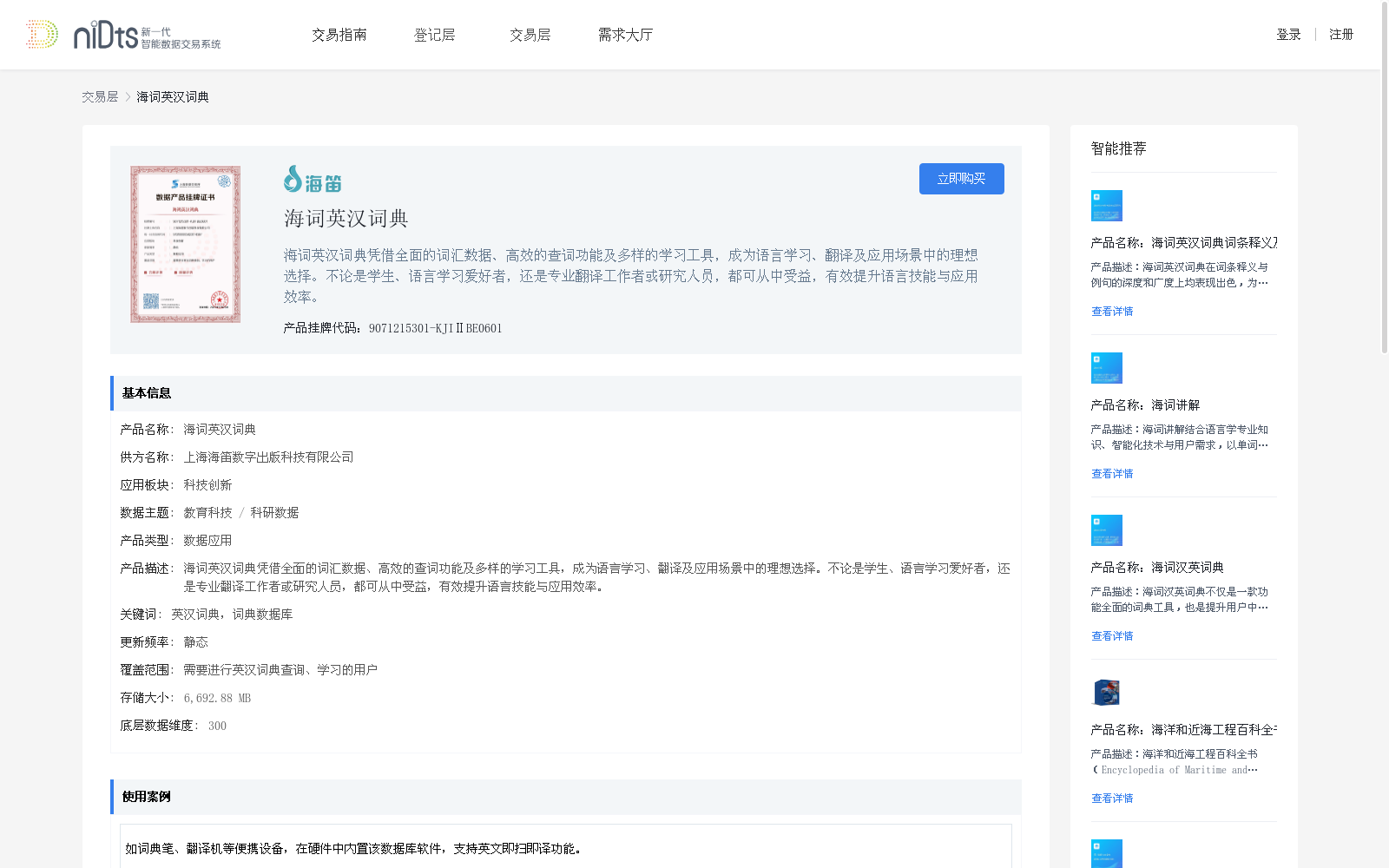
Task: Click the 底层数据维度 value 300
Action: [x=217, y=726]
